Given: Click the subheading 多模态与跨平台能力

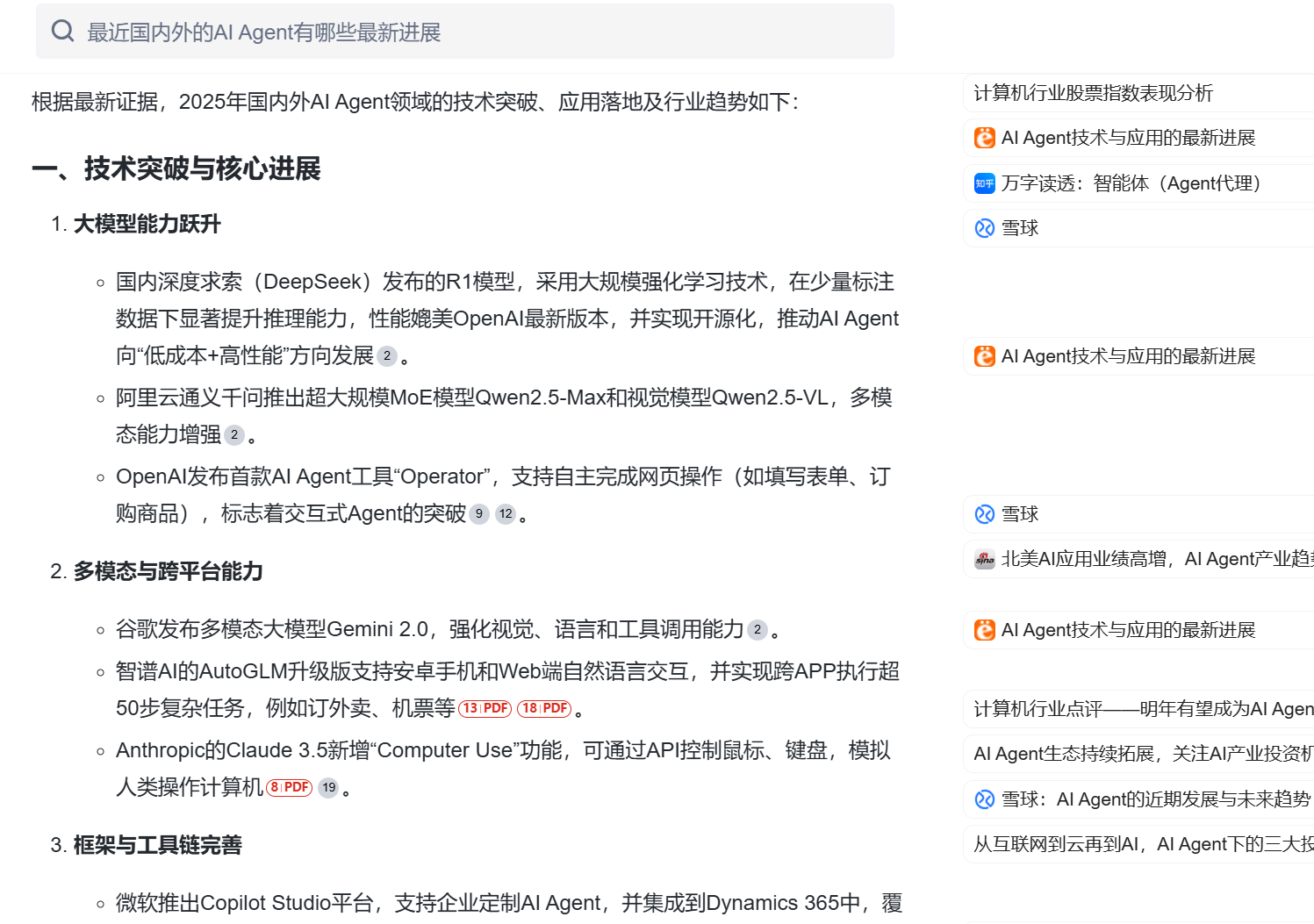Looking at the screenshot, I should click(168, 571).
